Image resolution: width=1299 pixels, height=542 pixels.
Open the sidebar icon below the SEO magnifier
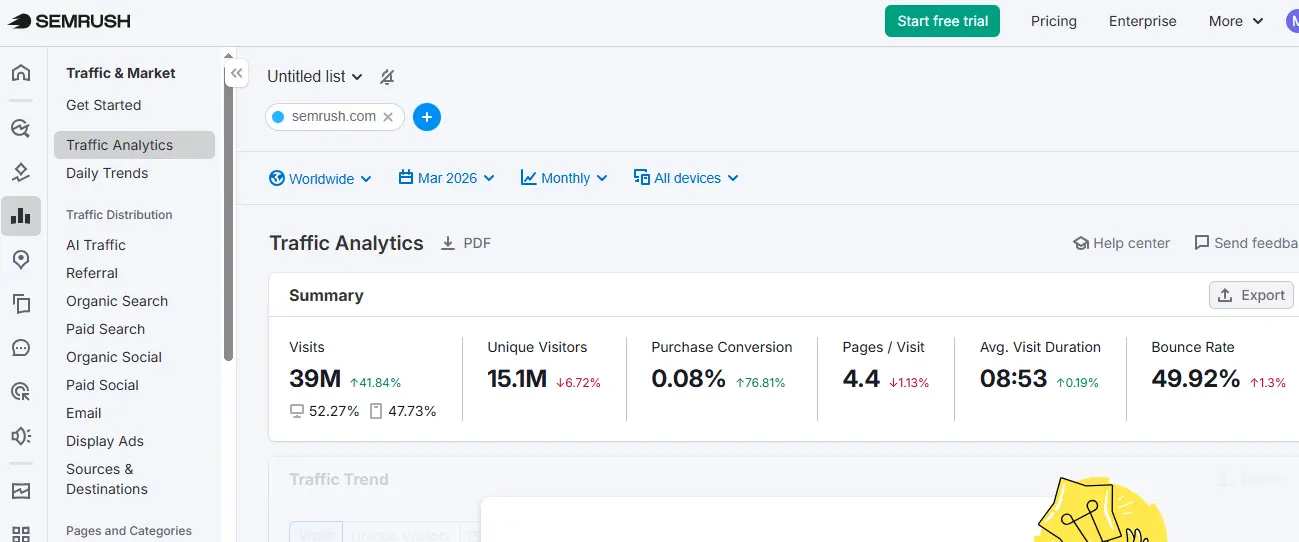[x=21, y=172]
